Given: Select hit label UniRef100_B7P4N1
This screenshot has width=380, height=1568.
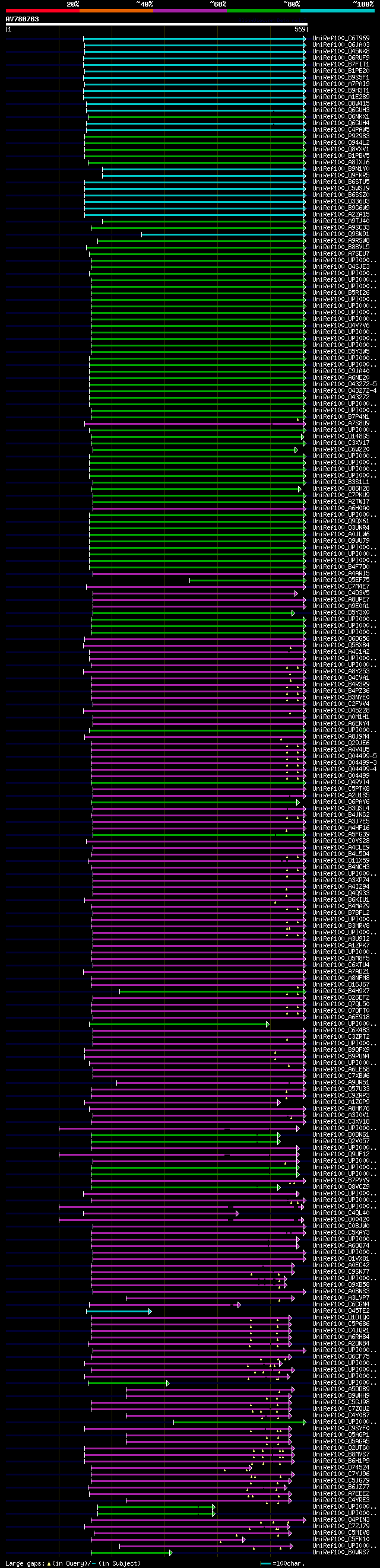Looking at the screenshot, I should coord(341,417).
